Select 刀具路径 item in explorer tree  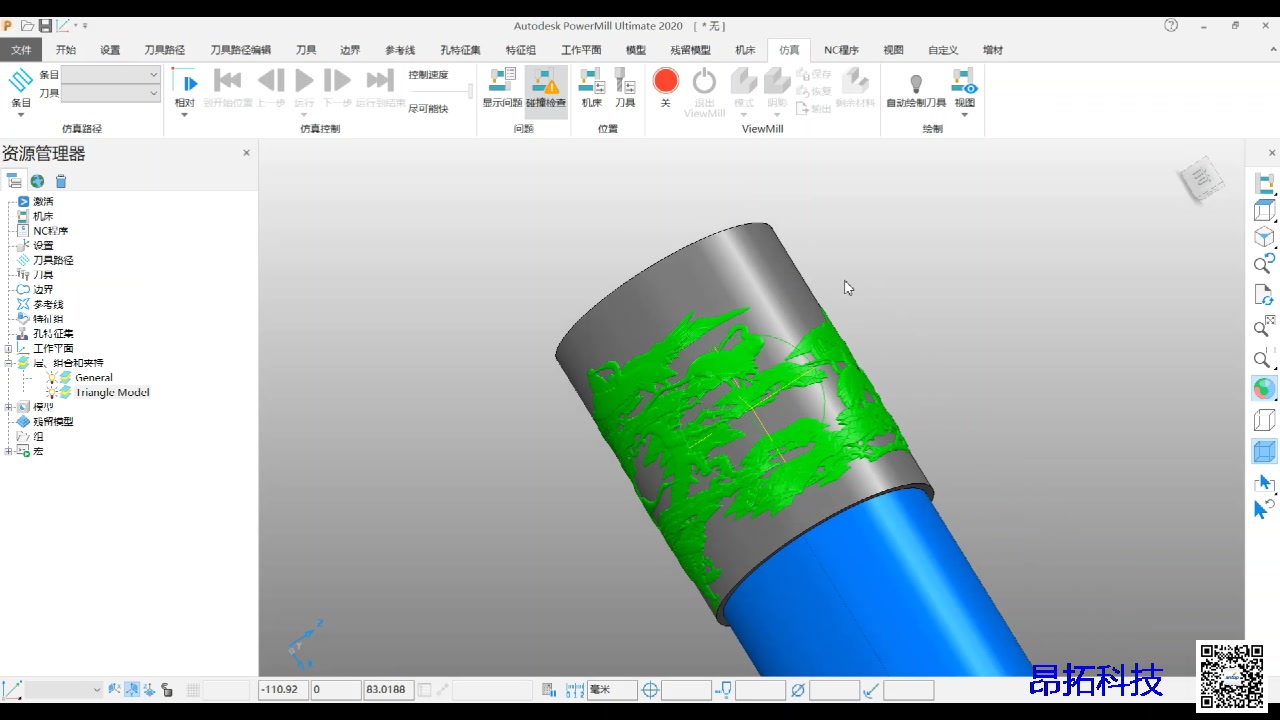(53, 260)
